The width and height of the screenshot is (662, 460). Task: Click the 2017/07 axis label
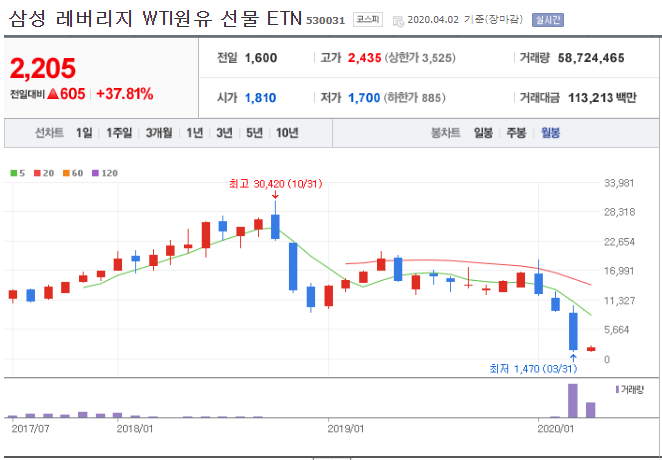pyautogui.click(x=30, y=429)
